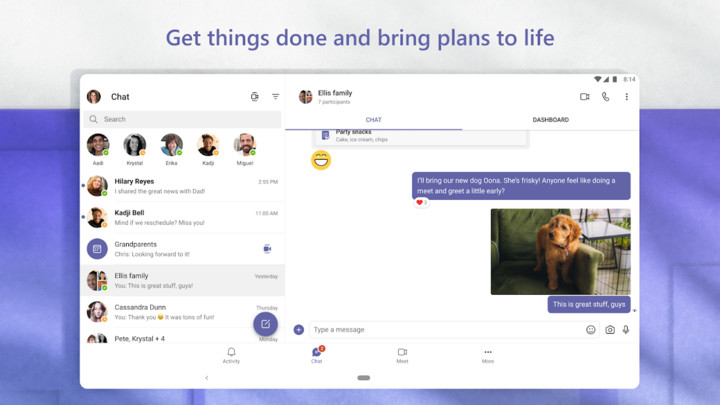This screenshot has width=720, height=405.
Task: Tap the new chat compose button
Action: (265, 324)
